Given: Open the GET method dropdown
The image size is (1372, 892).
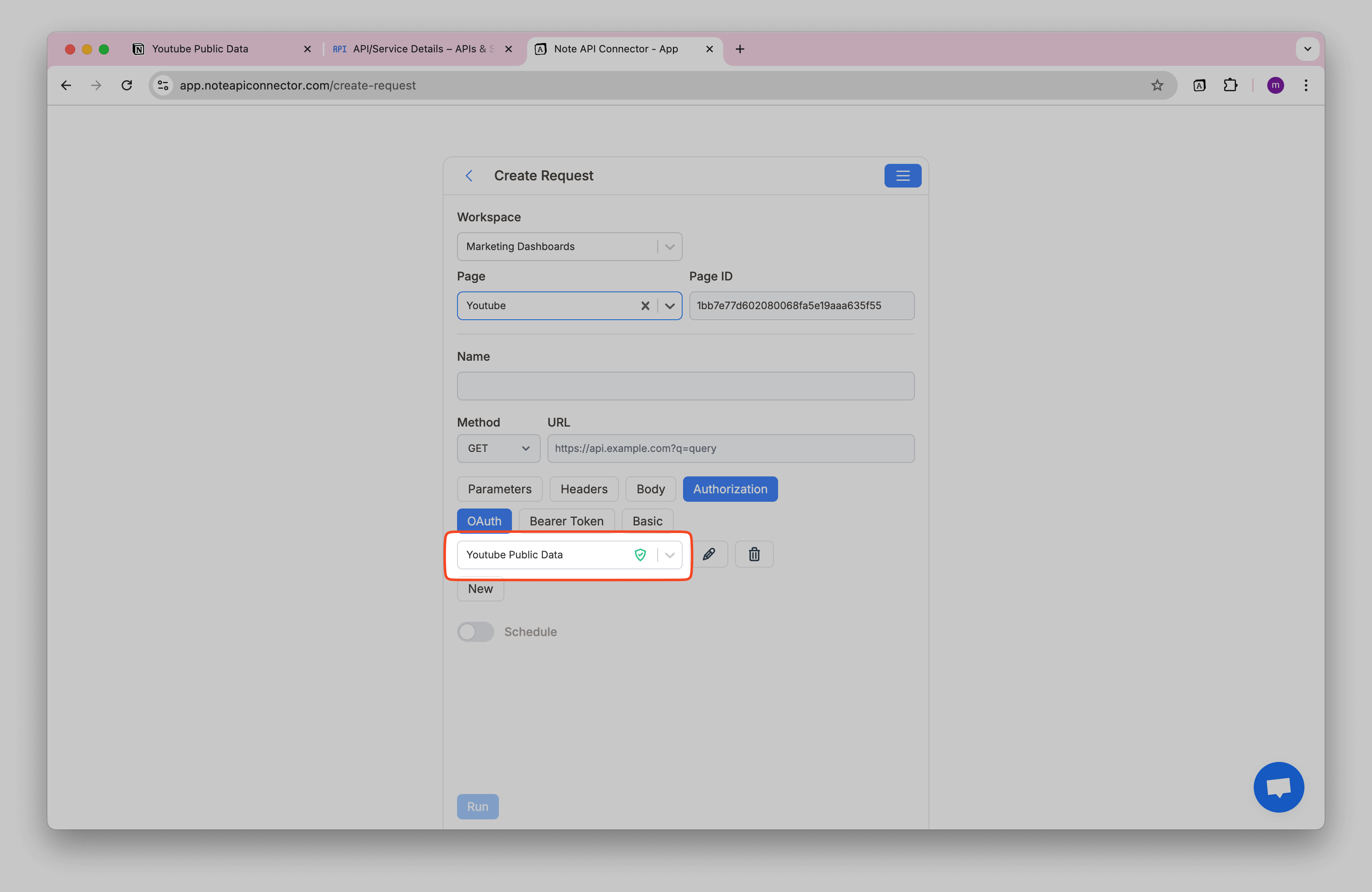Looking at the screenshot, I should pyautogui.click(x=498, y=448).
